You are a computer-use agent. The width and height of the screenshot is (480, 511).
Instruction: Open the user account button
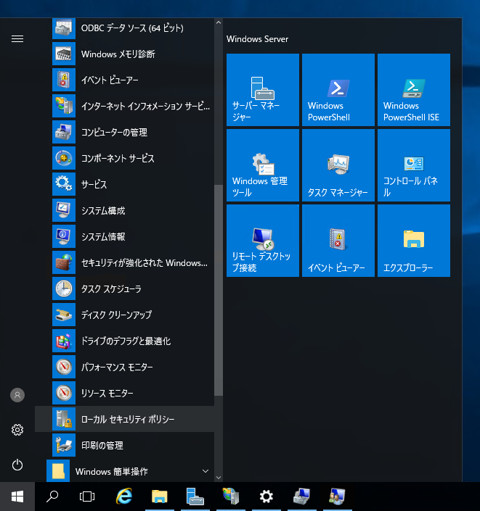[x=17, y=395]
